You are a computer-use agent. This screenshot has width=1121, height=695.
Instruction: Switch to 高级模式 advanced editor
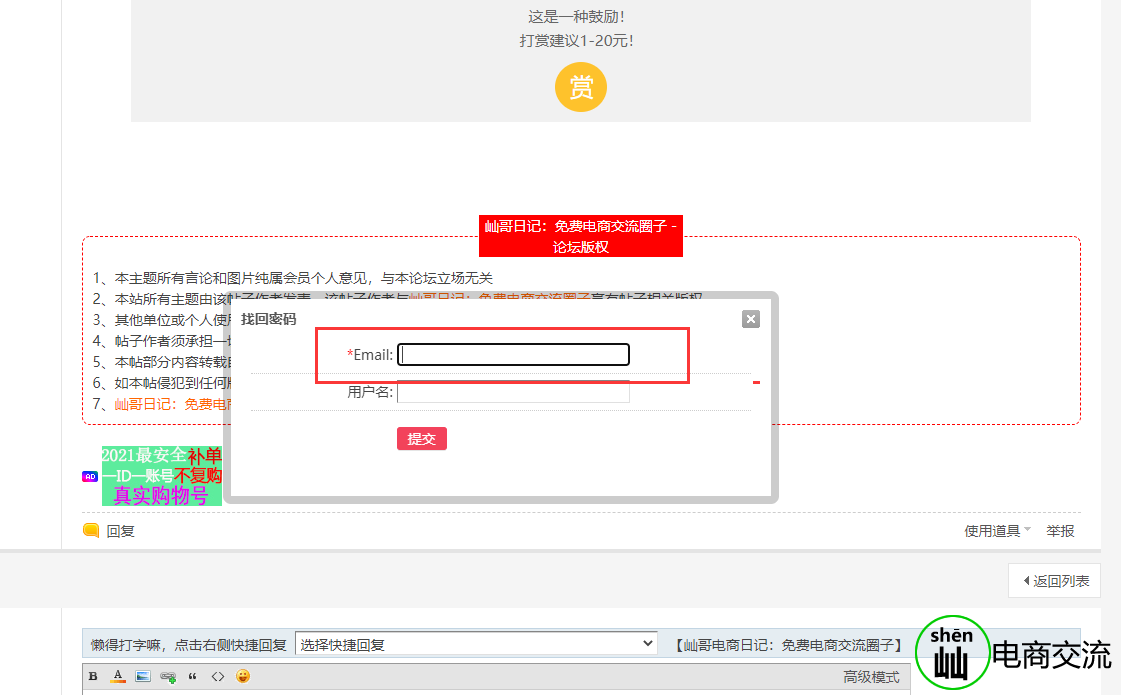871,677
